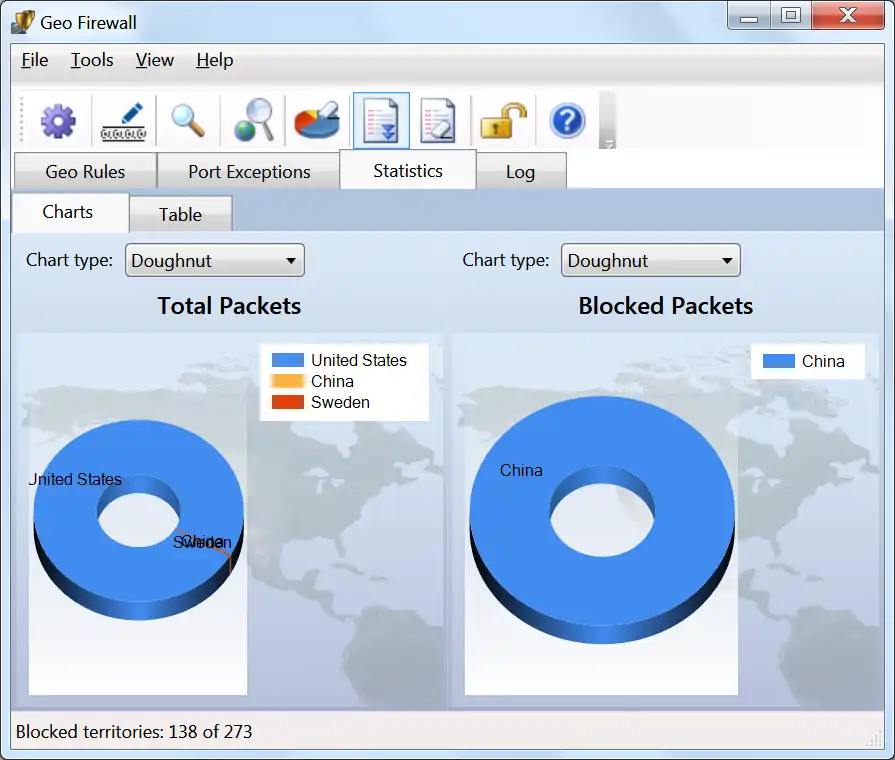
Task: Maximize the Geo Firewall window
Action: (x=791, y=16)
